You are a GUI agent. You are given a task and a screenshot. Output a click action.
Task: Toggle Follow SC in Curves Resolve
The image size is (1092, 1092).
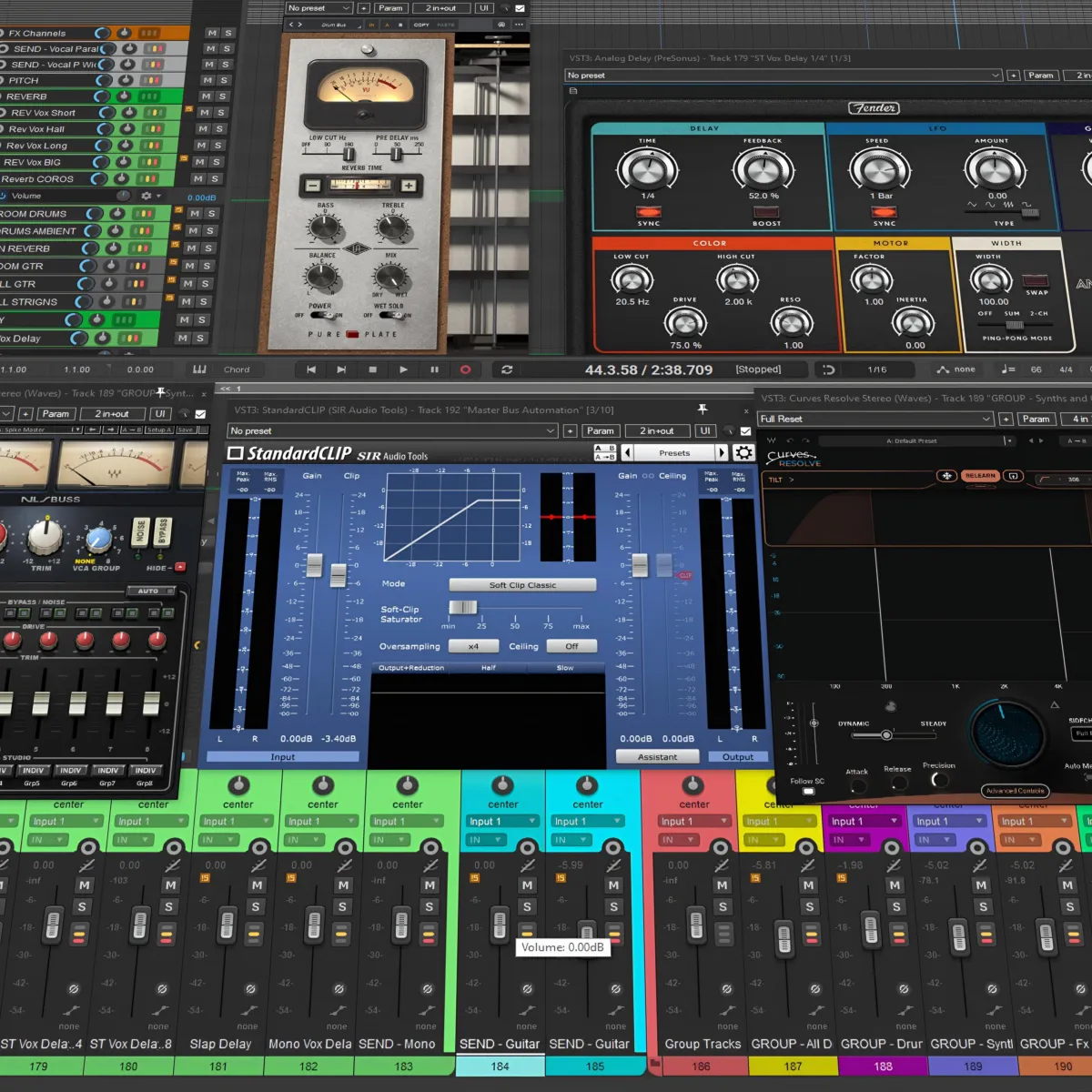[x=808, y=792]
